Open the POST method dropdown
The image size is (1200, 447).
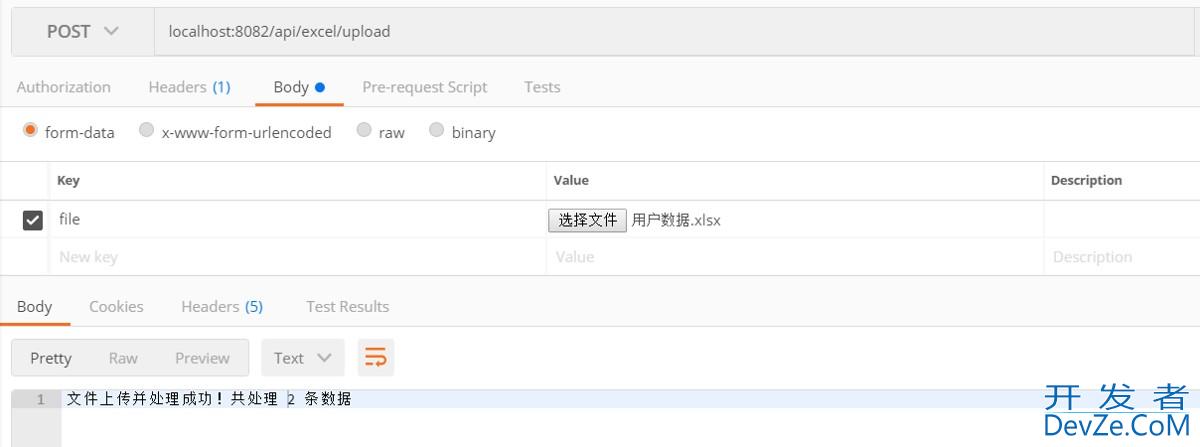[x=83, y=32]
